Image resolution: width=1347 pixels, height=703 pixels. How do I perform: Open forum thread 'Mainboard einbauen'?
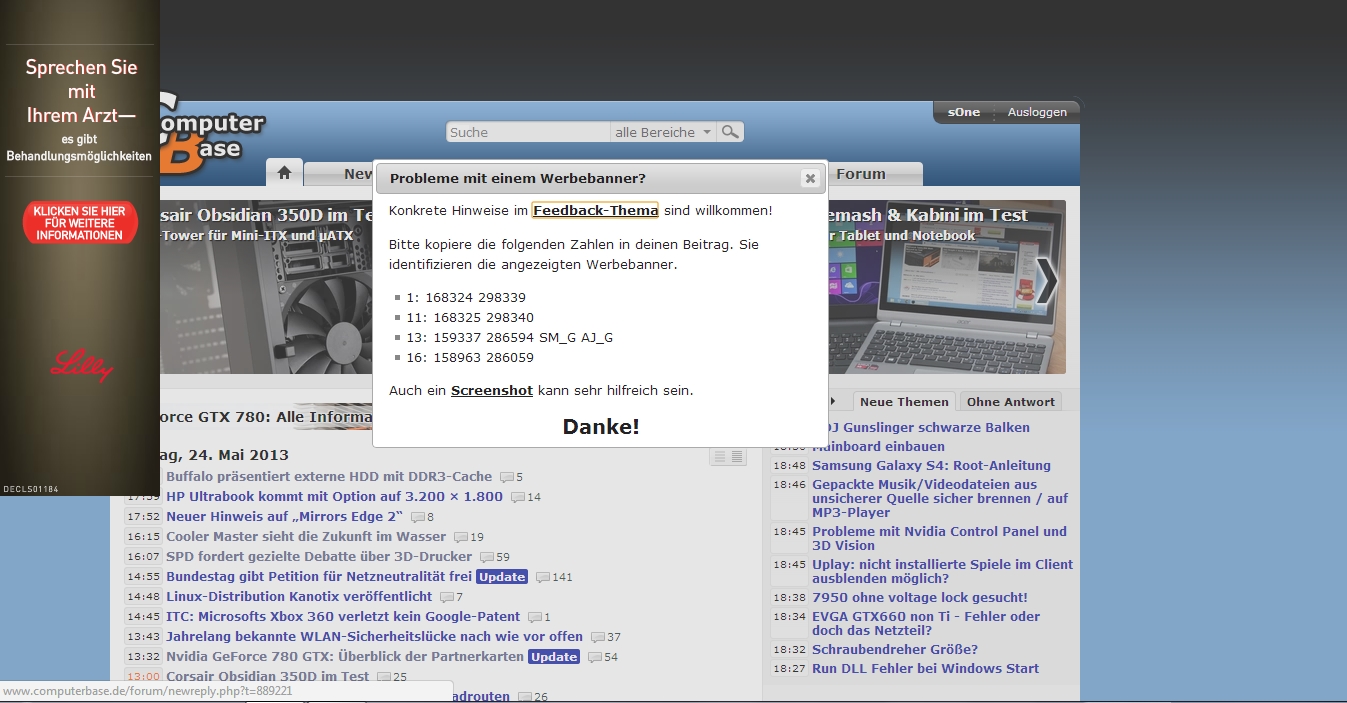(878, 447)
